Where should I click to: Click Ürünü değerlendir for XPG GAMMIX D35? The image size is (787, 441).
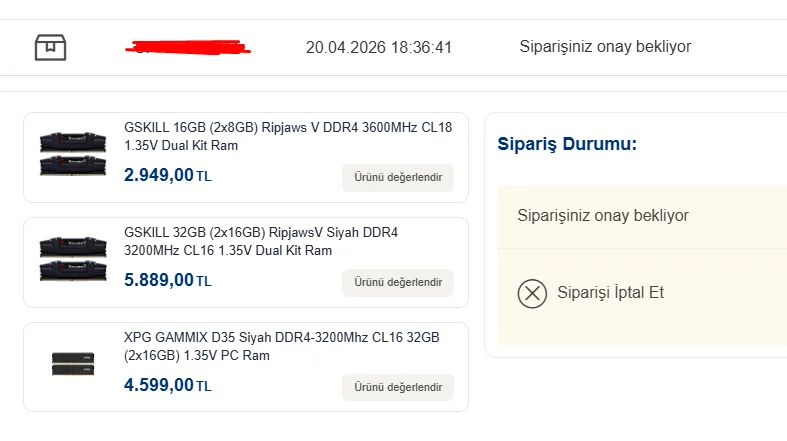tap(397, 388)
